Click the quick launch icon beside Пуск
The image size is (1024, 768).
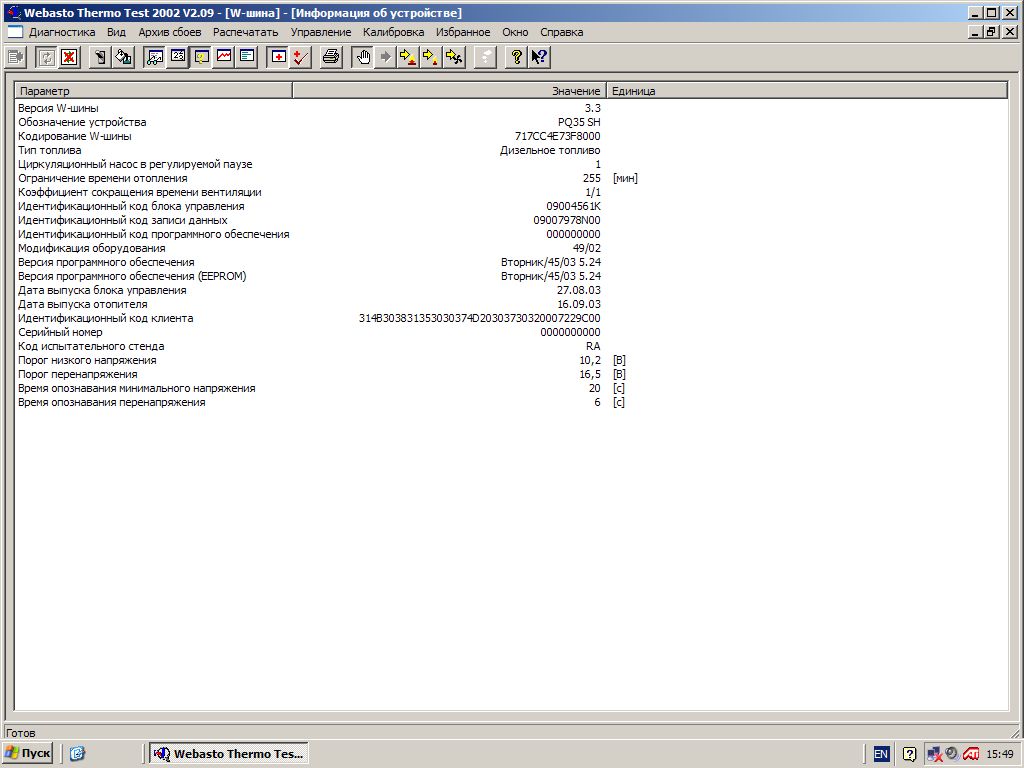click(77, 754)
